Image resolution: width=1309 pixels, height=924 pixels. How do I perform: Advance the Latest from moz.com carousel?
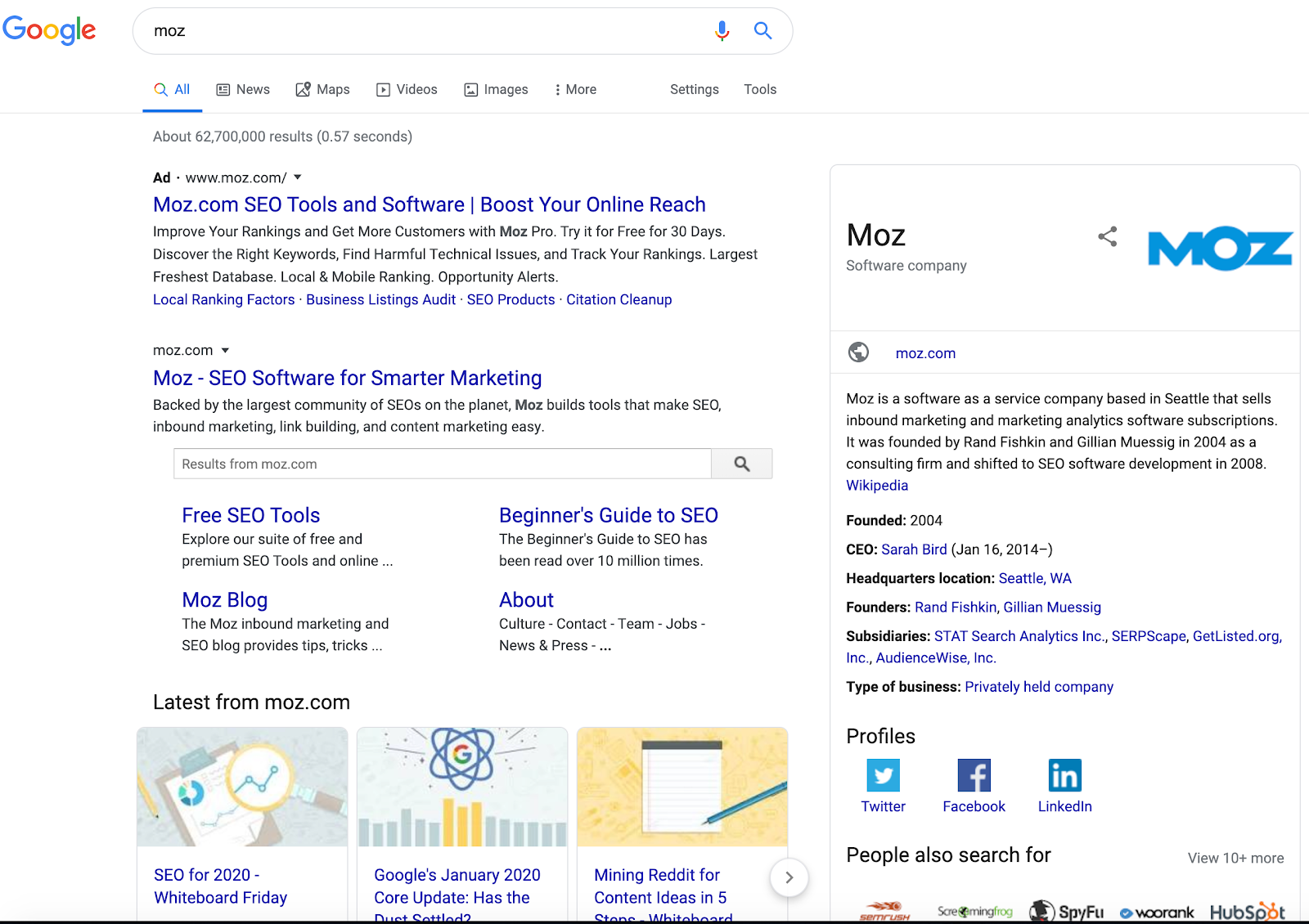tap(789, 877)
